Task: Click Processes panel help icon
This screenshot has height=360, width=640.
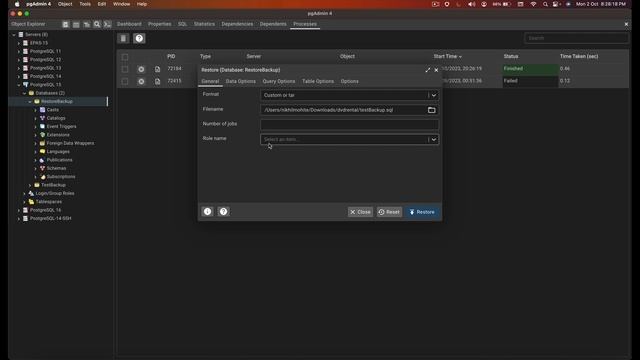Action: pos(139,38)
